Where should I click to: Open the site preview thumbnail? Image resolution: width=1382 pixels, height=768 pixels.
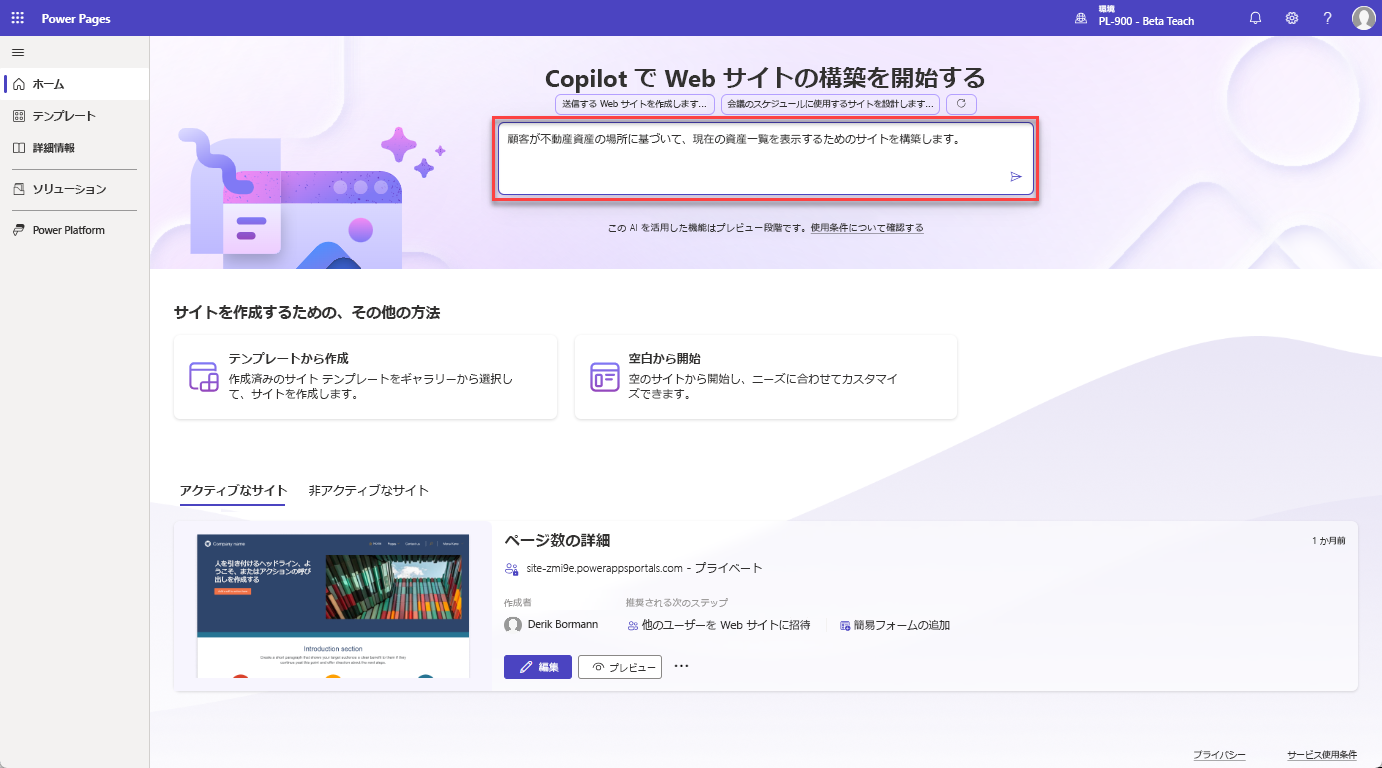pos(333,606)
